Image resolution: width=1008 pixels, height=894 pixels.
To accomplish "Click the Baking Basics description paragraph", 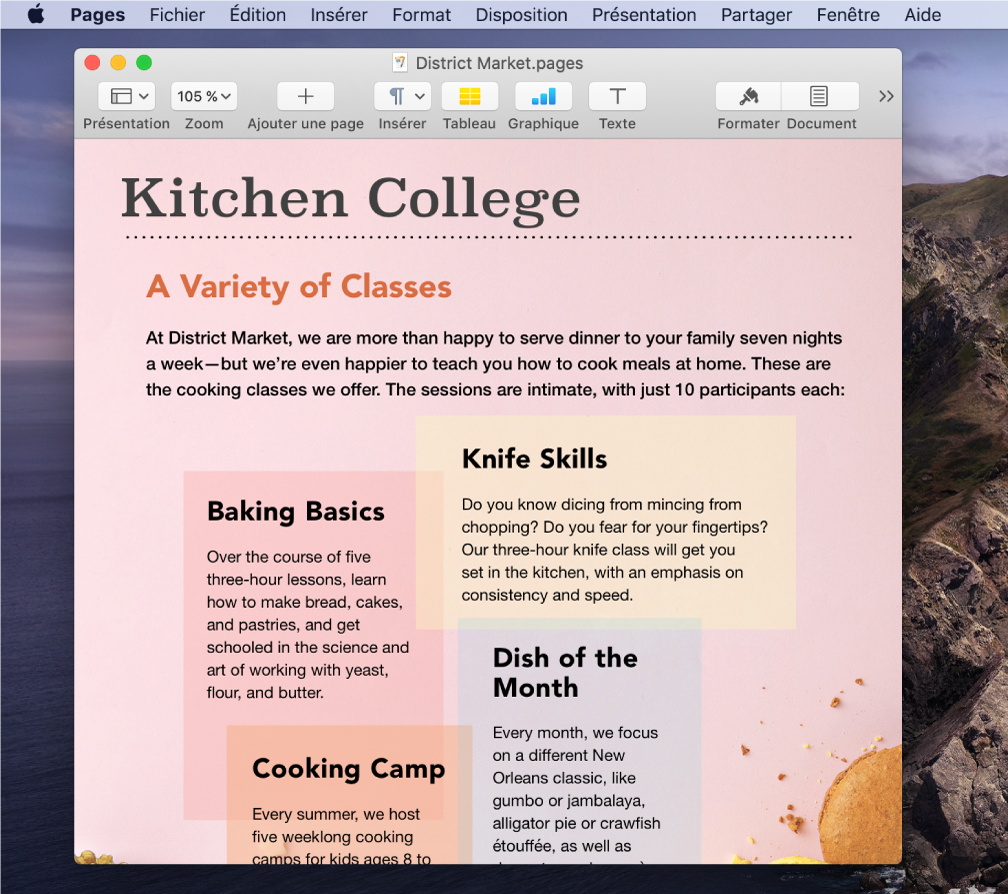I will coord(308,625).
